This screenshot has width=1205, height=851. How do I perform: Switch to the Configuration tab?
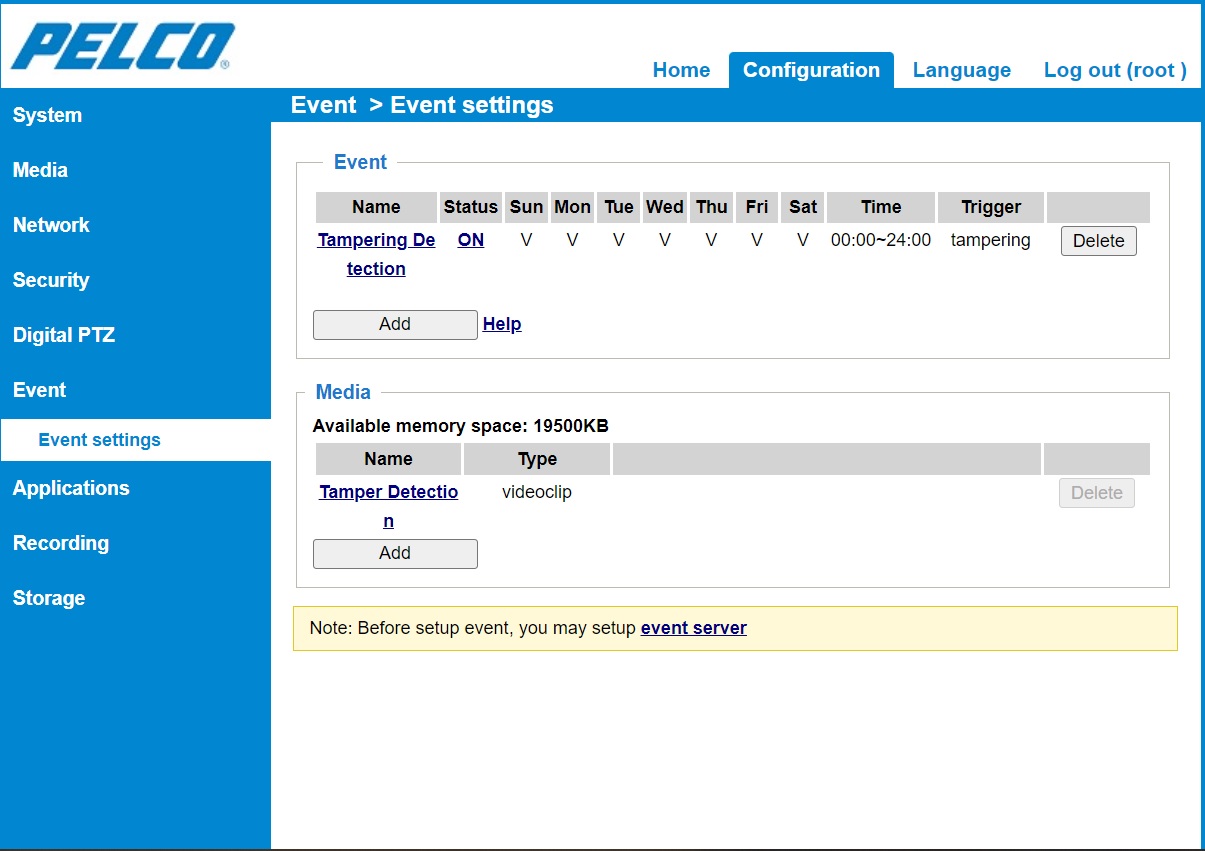tap(811, 70)
